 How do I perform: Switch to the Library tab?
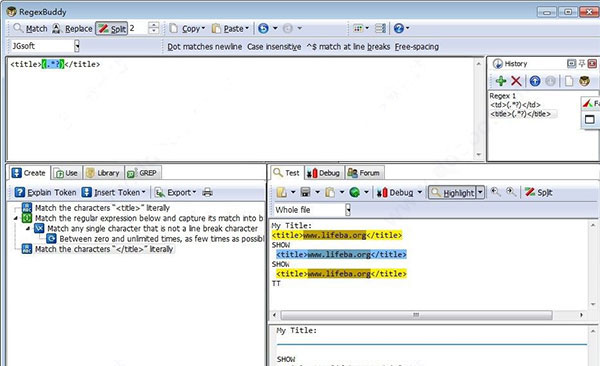103,173
